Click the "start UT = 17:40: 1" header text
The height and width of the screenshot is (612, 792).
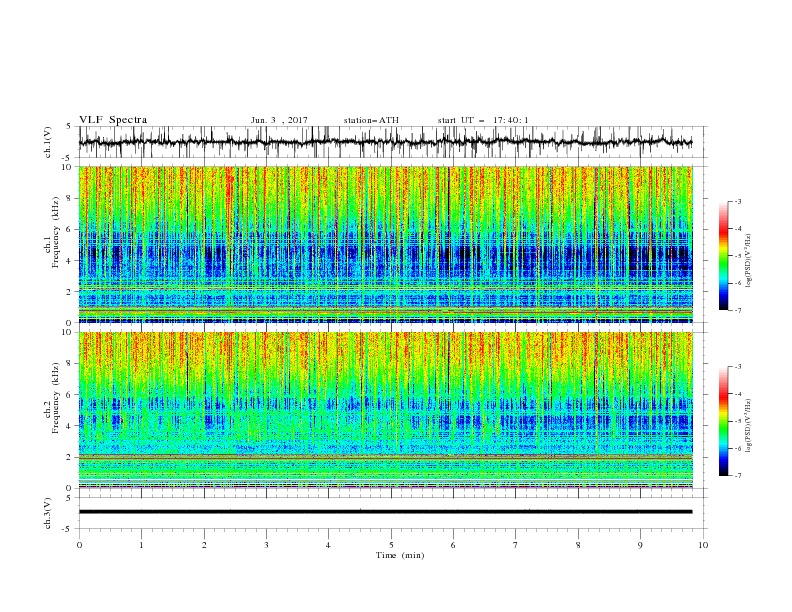point(483,120)
